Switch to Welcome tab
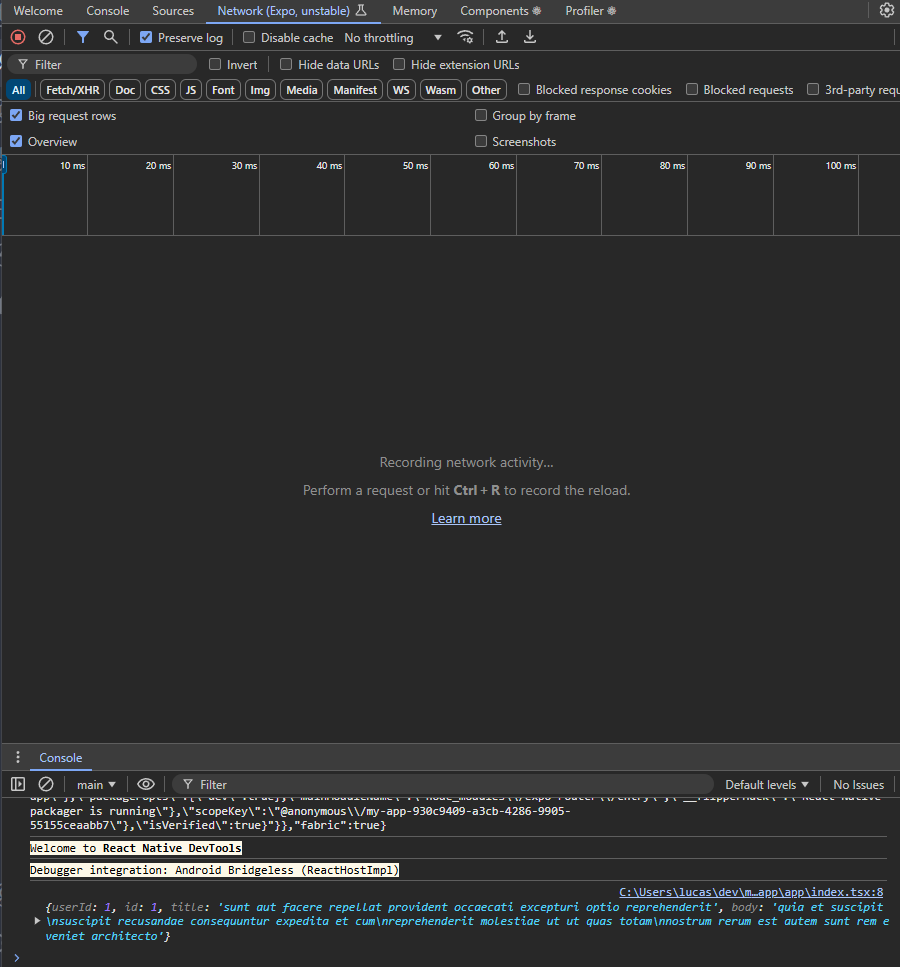This screenshot has height=967, width=900. point(38,11)
